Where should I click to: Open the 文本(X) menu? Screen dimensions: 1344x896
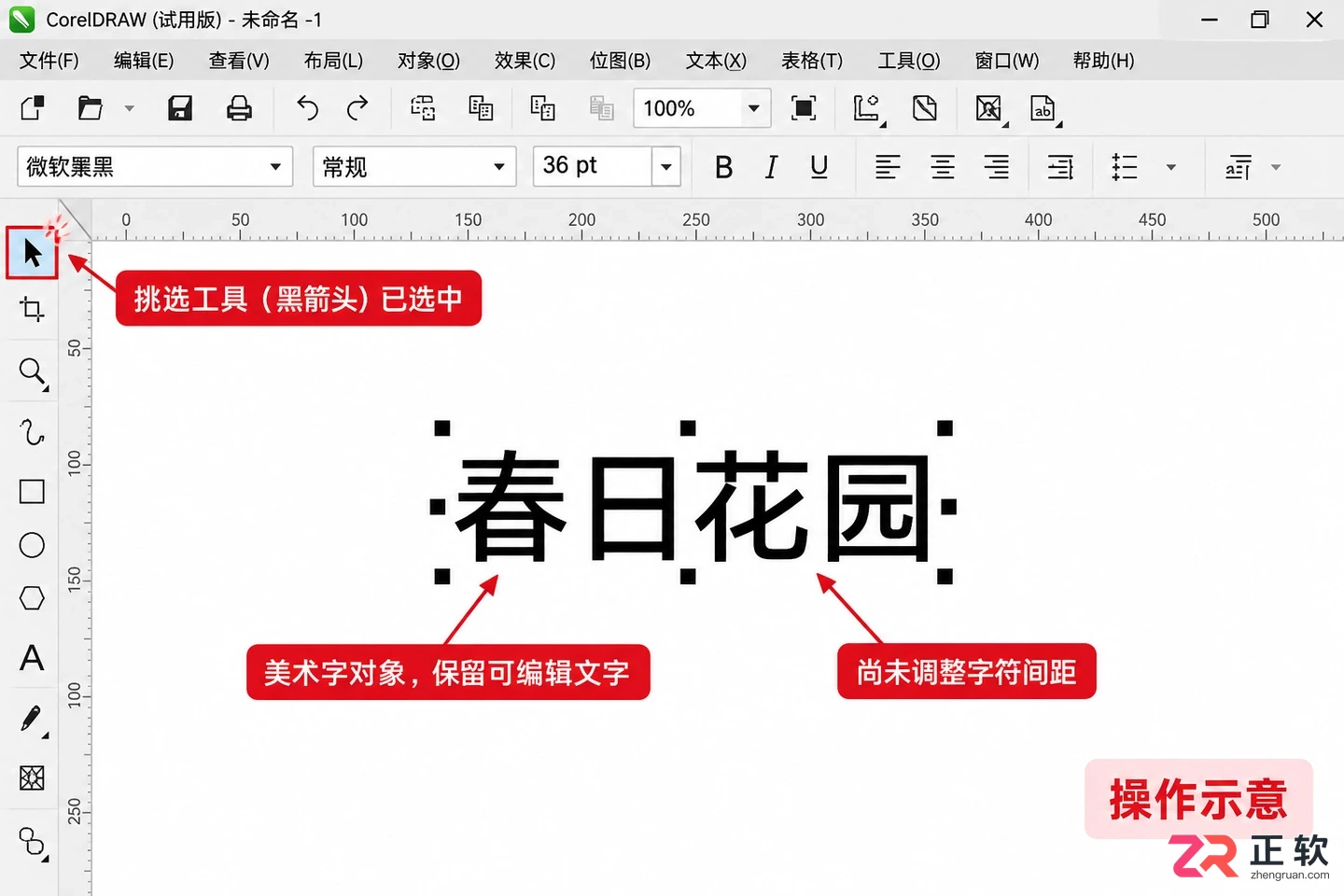click(716, 61)
